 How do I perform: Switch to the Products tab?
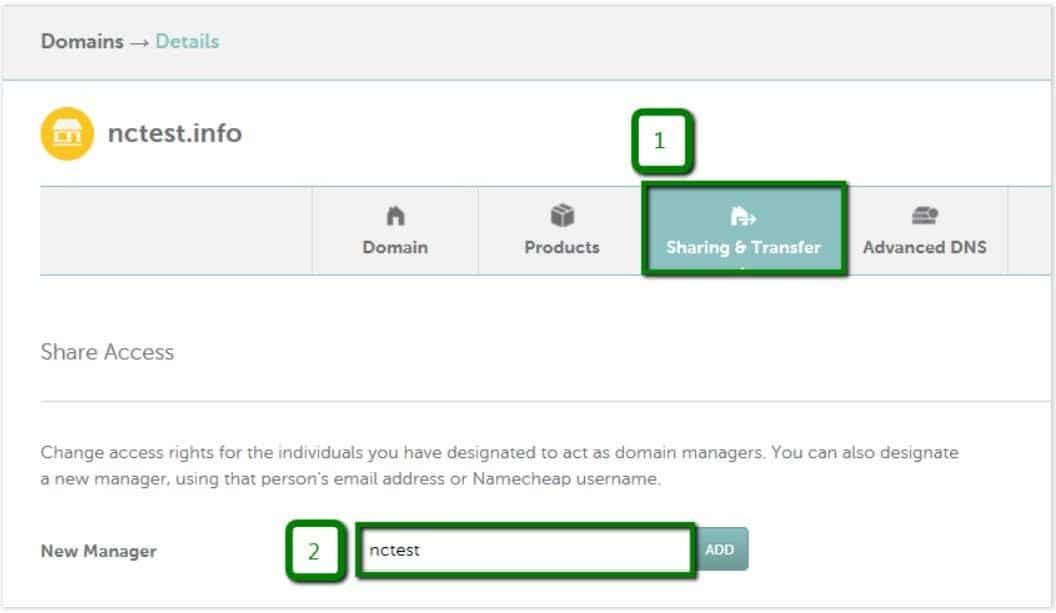562,231
